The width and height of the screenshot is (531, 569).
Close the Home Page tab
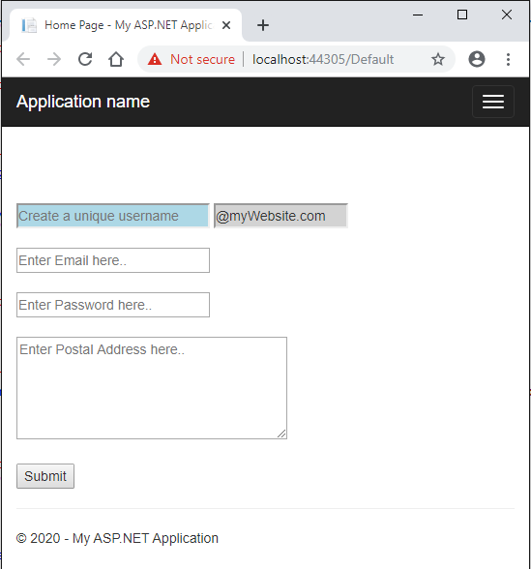coord(226,25)
